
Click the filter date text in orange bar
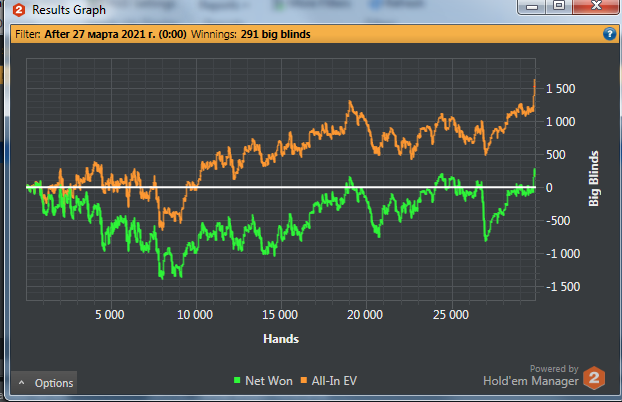click(115, 34)
